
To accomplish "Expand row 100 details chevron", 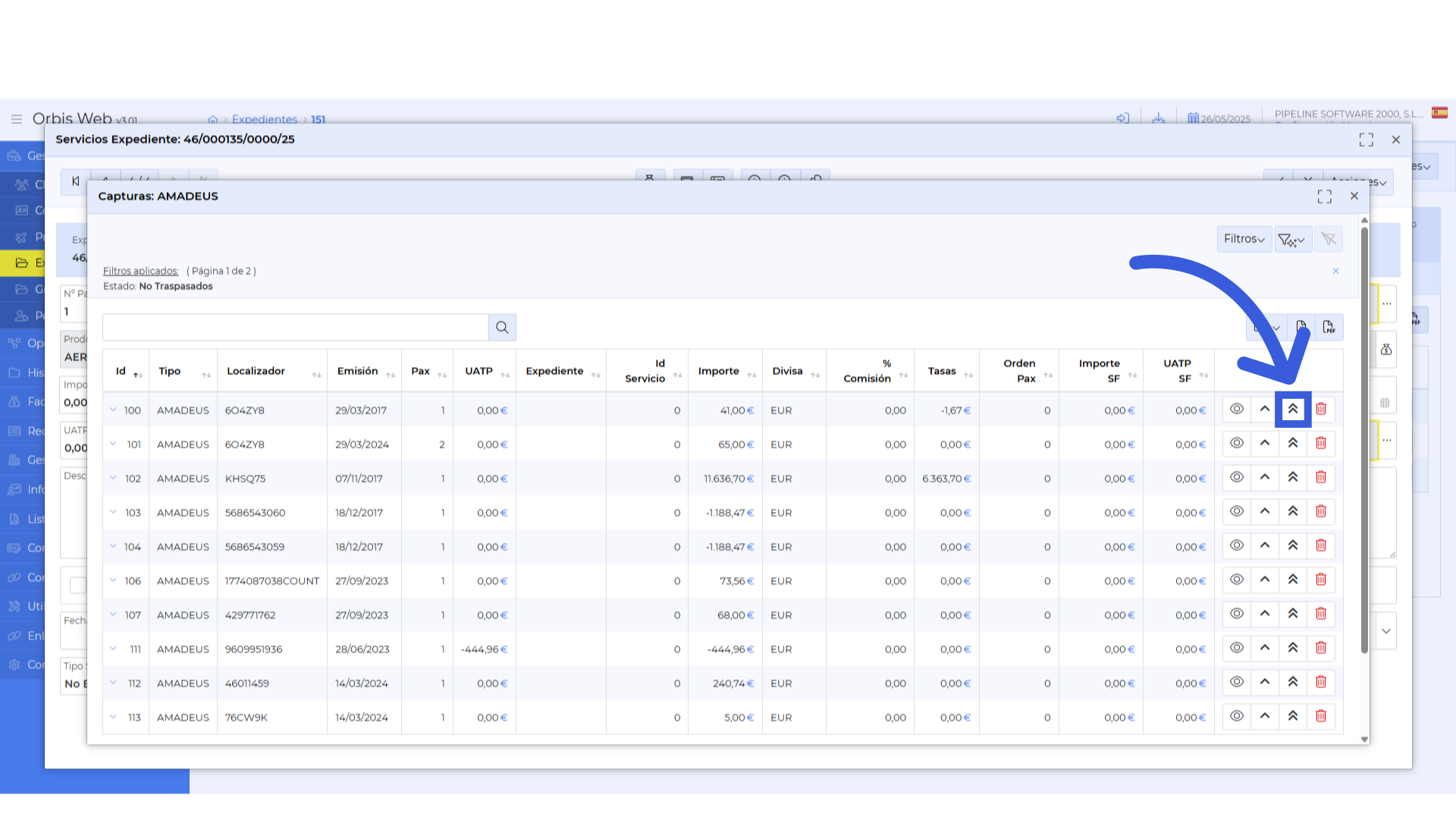I will click(113, 409).
